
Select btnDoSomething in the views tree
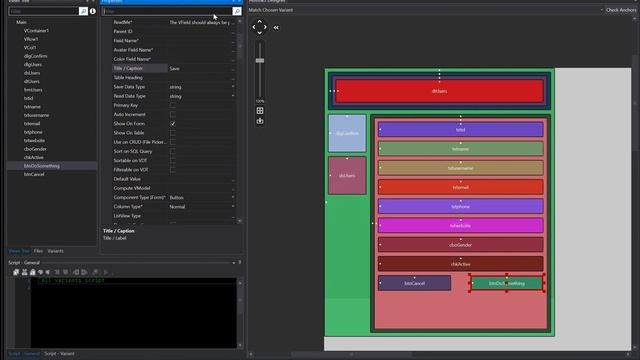(42, 166)
